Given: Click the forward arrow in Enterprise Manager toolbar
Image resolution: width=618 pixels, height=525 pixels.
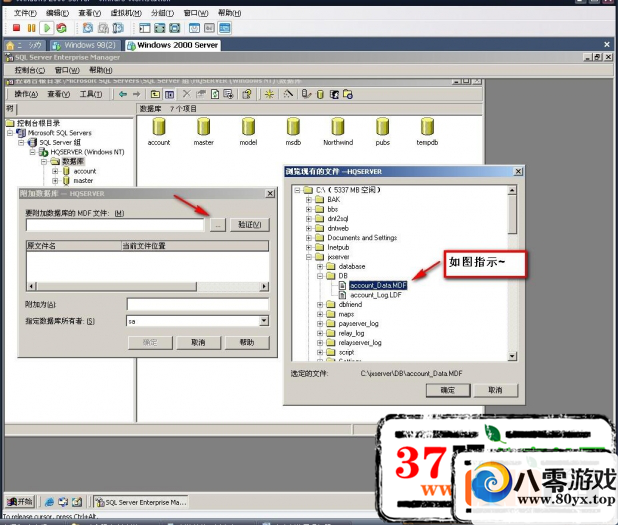Looking at the screenshot, I should pyautogui.click(x=136, y=94).
